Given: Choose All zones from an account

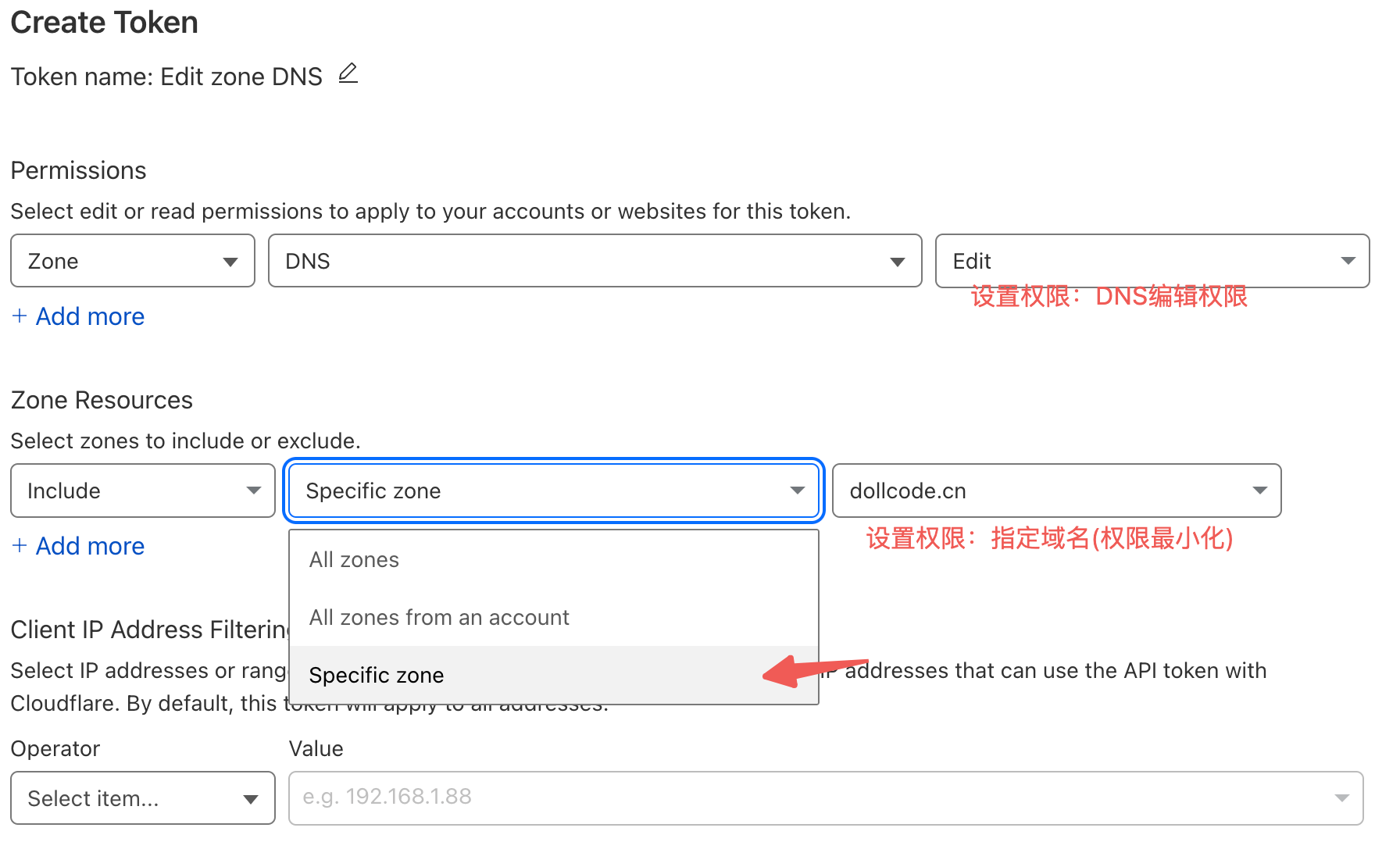Looking at the screenshot, I should pyautogui.click(x=439, y=618).
